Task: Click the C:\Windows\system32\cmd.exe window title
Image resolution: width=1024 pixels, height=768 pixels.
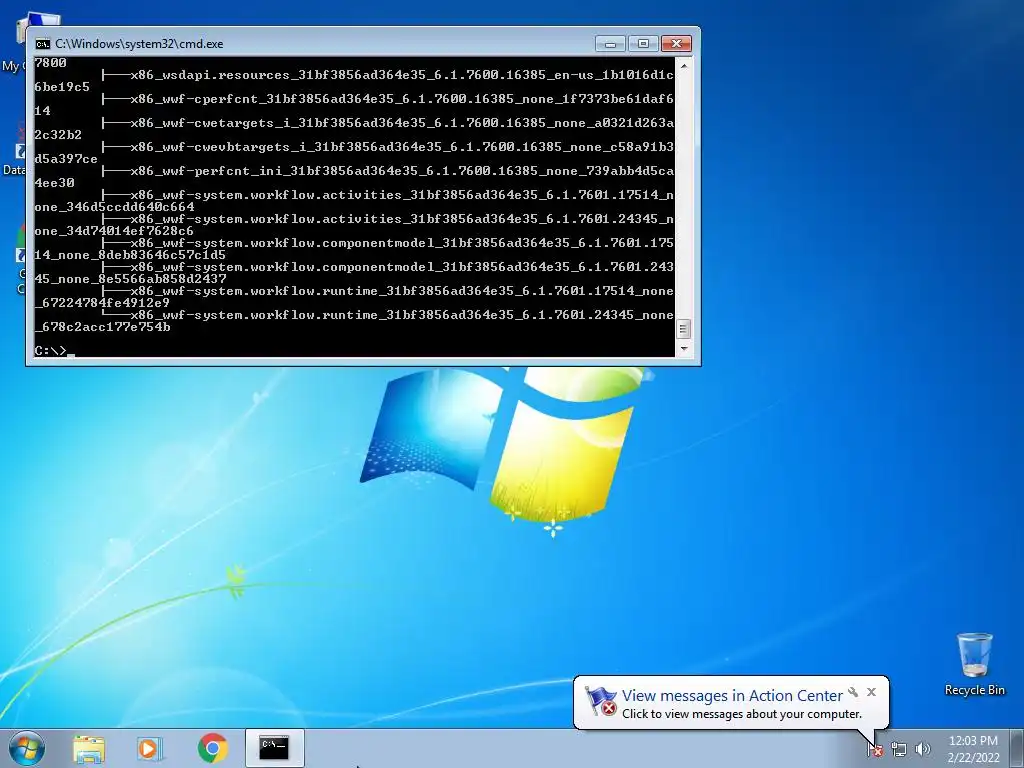Action: [x=139, y=44]
